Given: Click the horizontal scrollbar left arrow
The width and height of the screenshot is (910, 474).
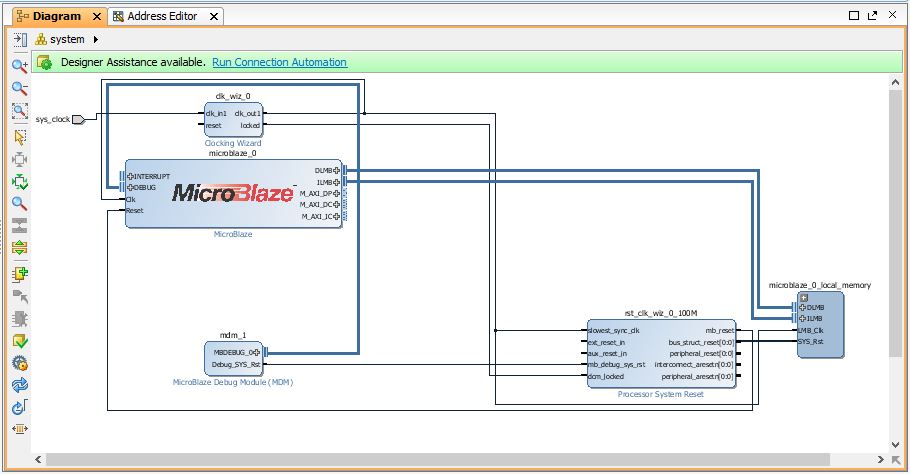Looking at the screenshot, I should pos(38,459).
